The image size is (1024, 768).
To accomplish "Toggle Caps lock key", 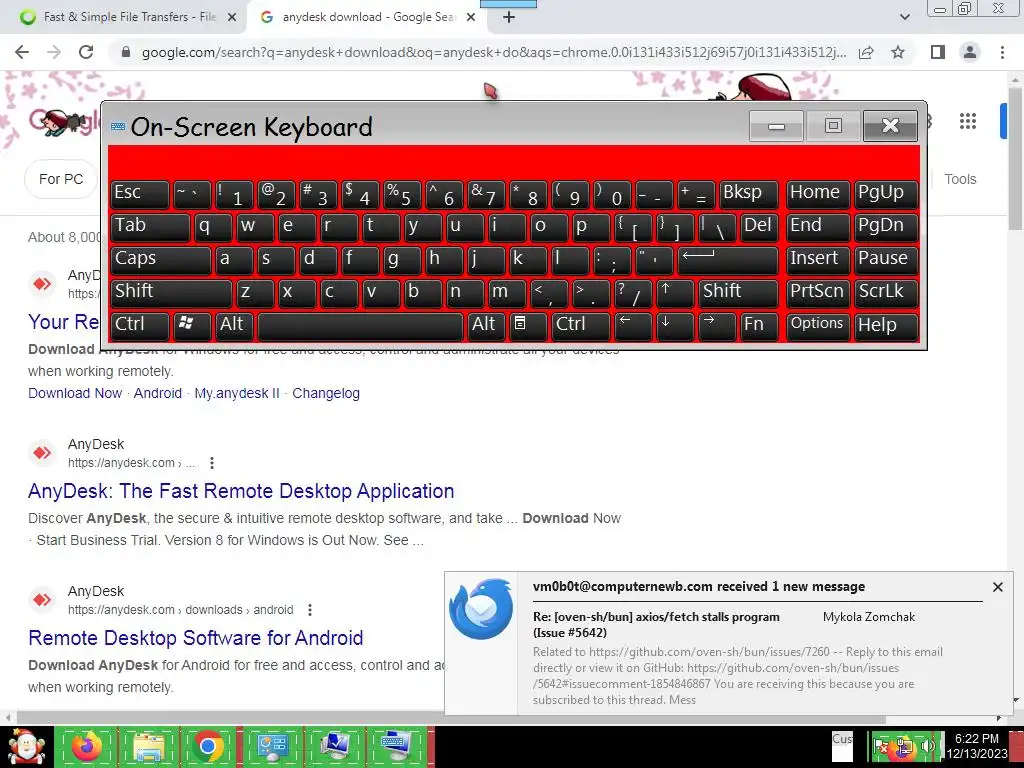I will [x=160, y=259].
